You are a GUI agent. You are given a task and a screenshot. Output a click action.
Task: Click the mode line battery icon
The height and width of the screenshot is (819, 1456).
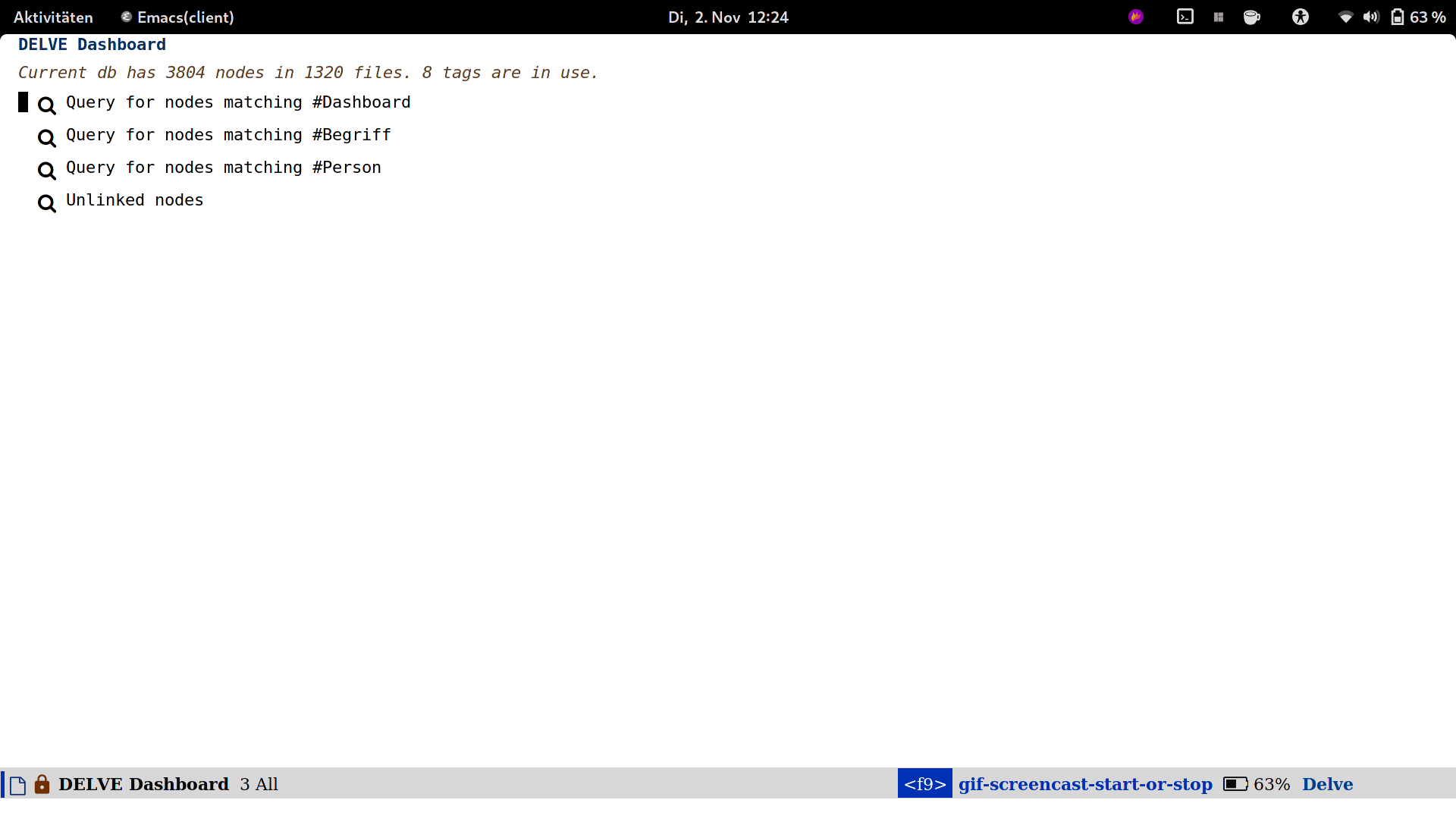1235,784
